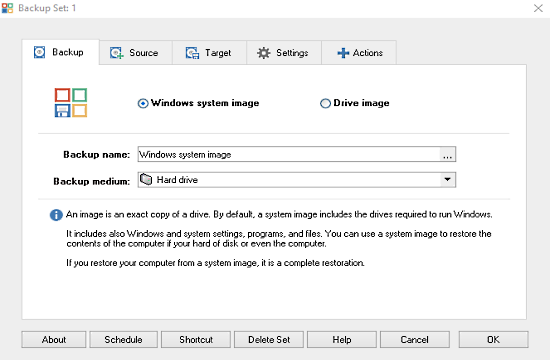Click the Hard drive combo box
Viewport: 550px width, 360px height.
point(297,180)
